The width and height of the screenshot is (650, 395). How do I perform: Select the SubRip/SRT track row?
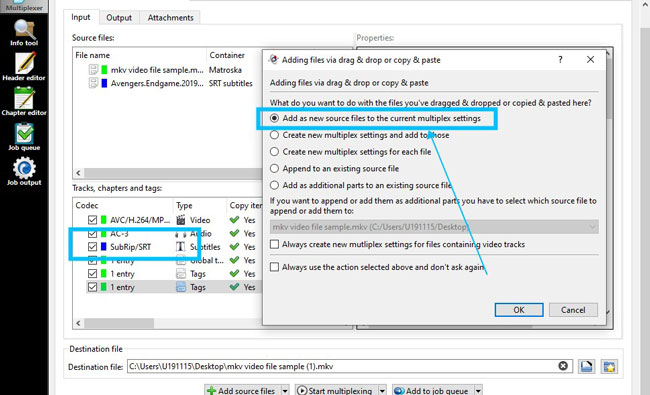coord(168,247)
